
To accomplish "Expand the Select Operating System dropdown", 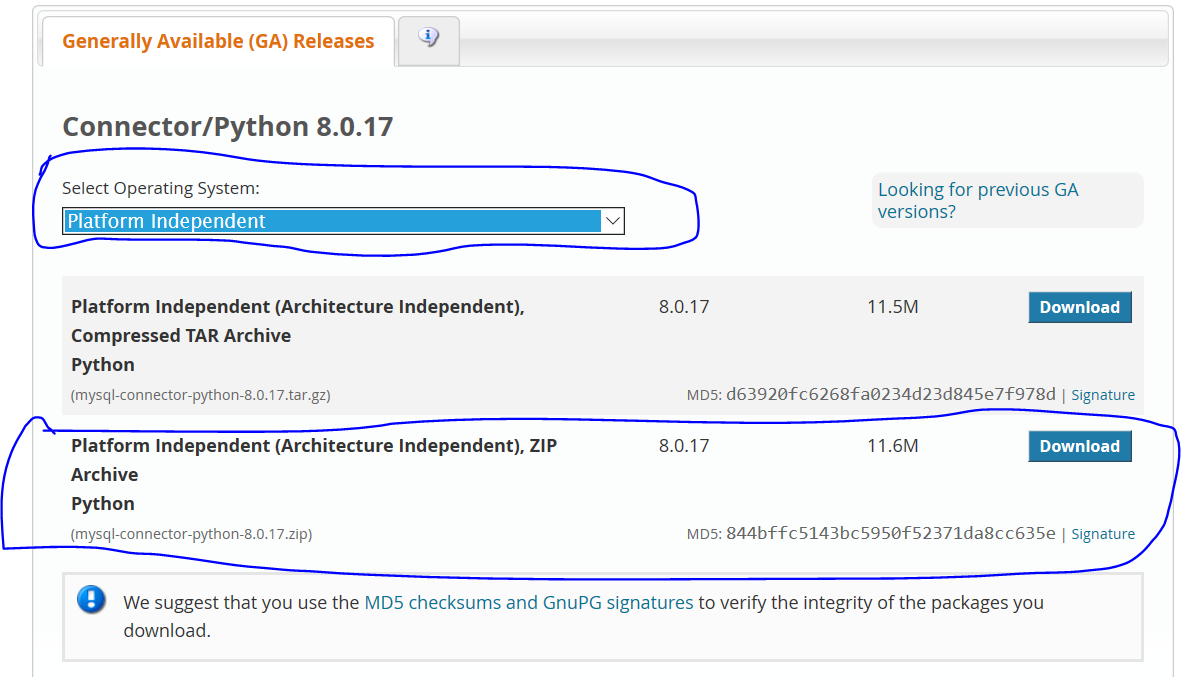I will 343,221.
